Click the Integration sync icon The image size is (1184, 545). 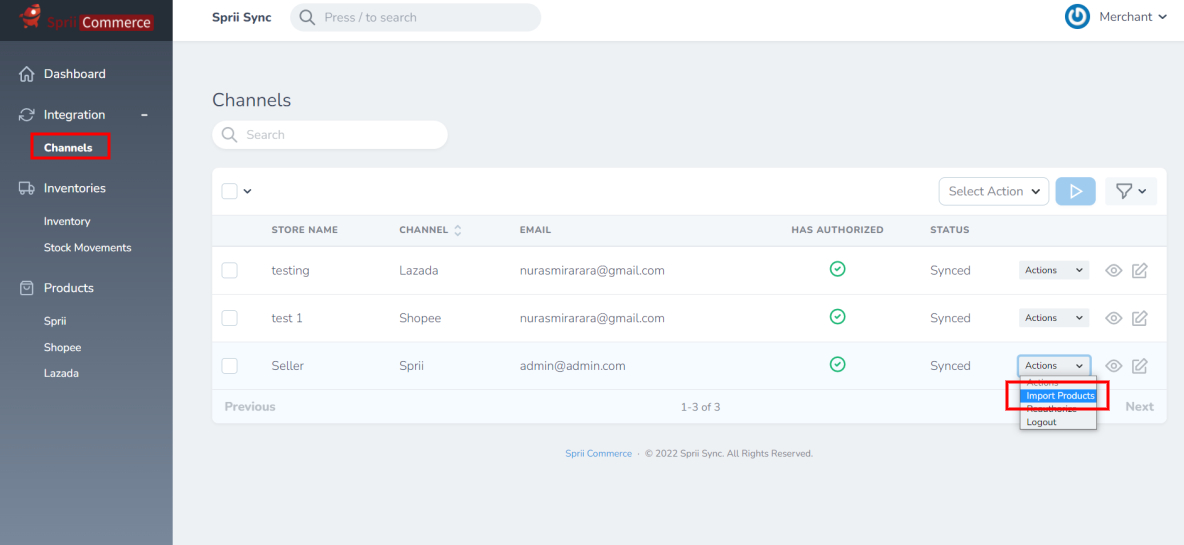26,115
